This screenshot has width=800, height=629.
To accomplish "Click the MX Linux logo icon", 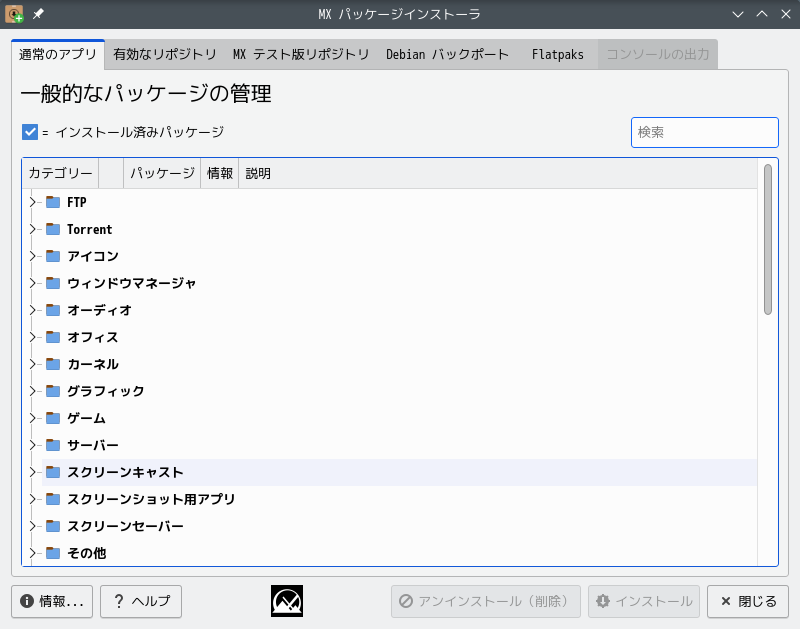I will [x=287, y=601].
